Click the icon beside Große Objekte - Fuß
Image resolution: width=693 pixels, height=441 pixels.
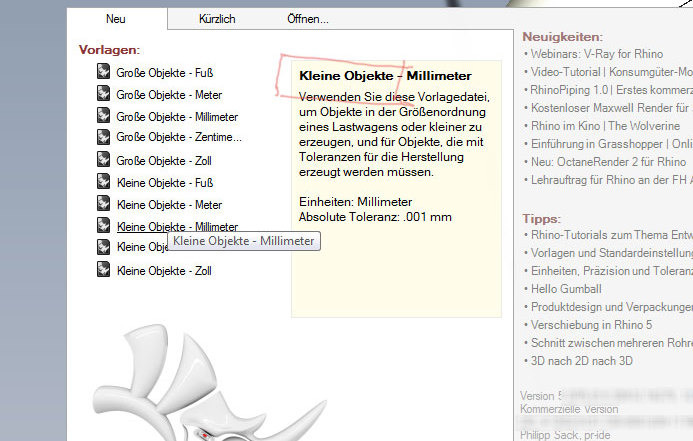[x=103, y=71]
